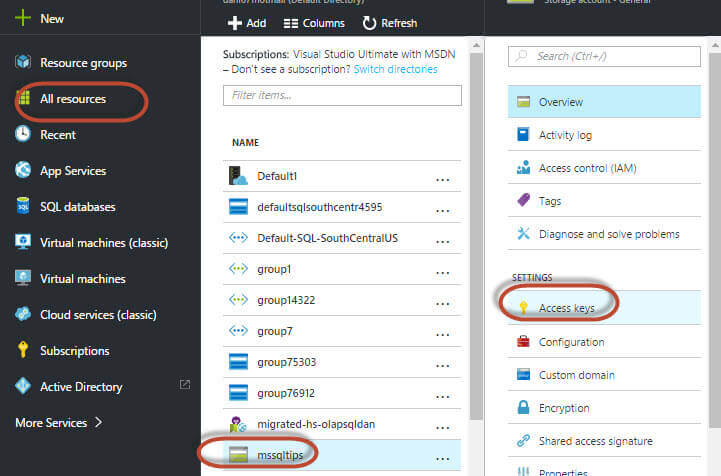Click the Add plus icon in toolbar
Screen dimensions: 721x476
click(235, 23)
